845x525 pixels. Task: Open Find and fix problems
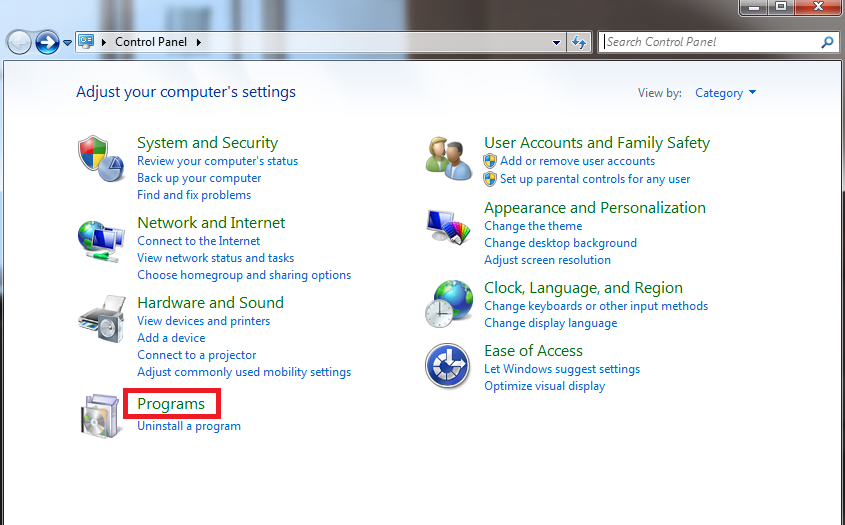194,195
